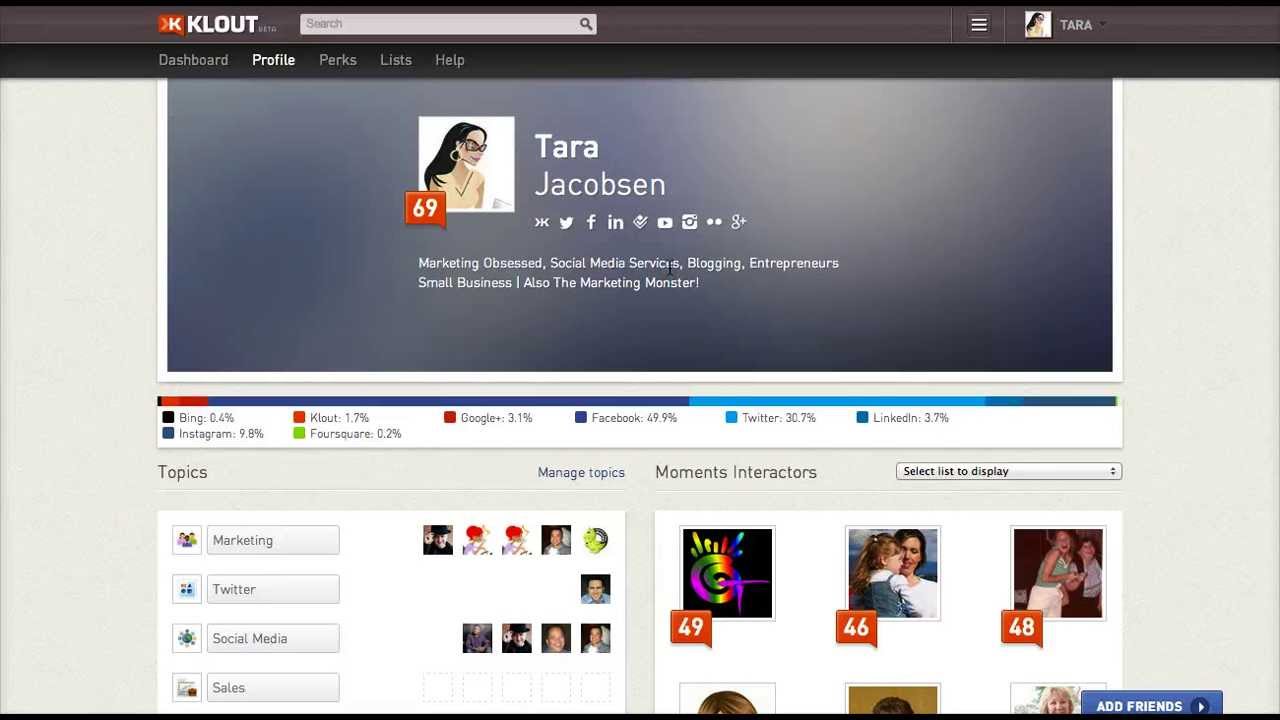This screenshot has height=720, width=1280.
Task: Click the Social Media topic button
Action: click(273, 638)
